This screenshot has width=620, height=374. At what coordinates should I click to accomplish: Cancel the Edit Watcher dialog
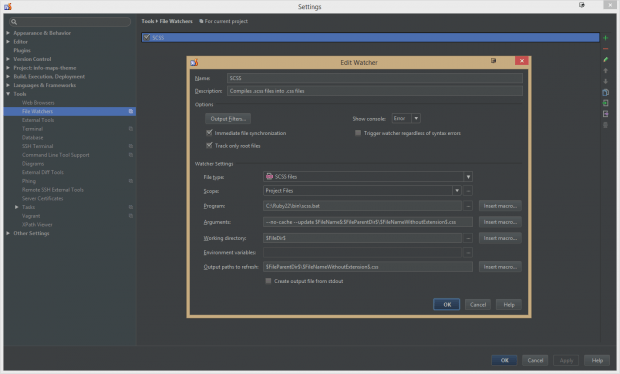[478, 304]
